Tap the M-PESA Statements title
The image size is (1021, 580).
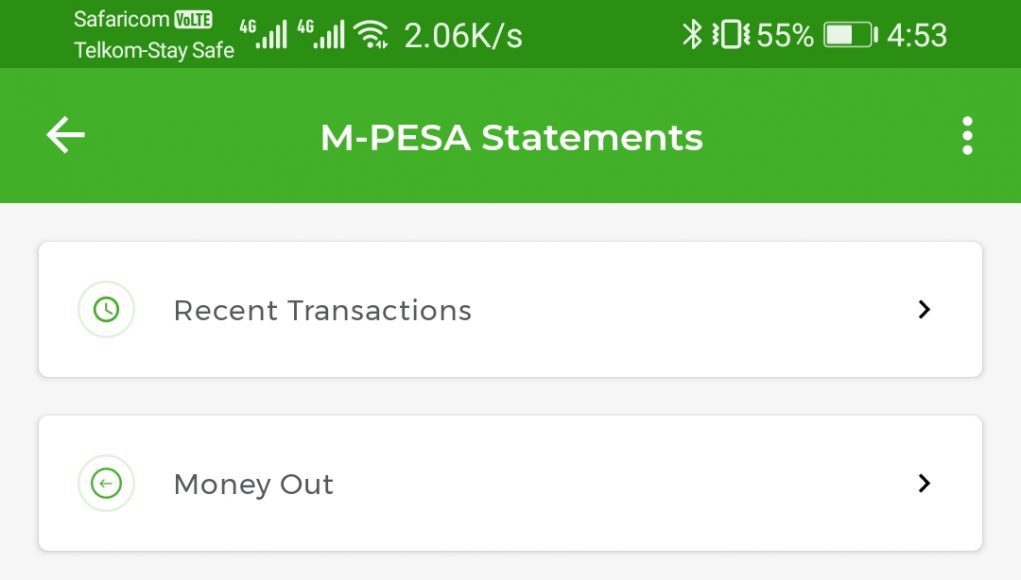[x=512, y=137]
